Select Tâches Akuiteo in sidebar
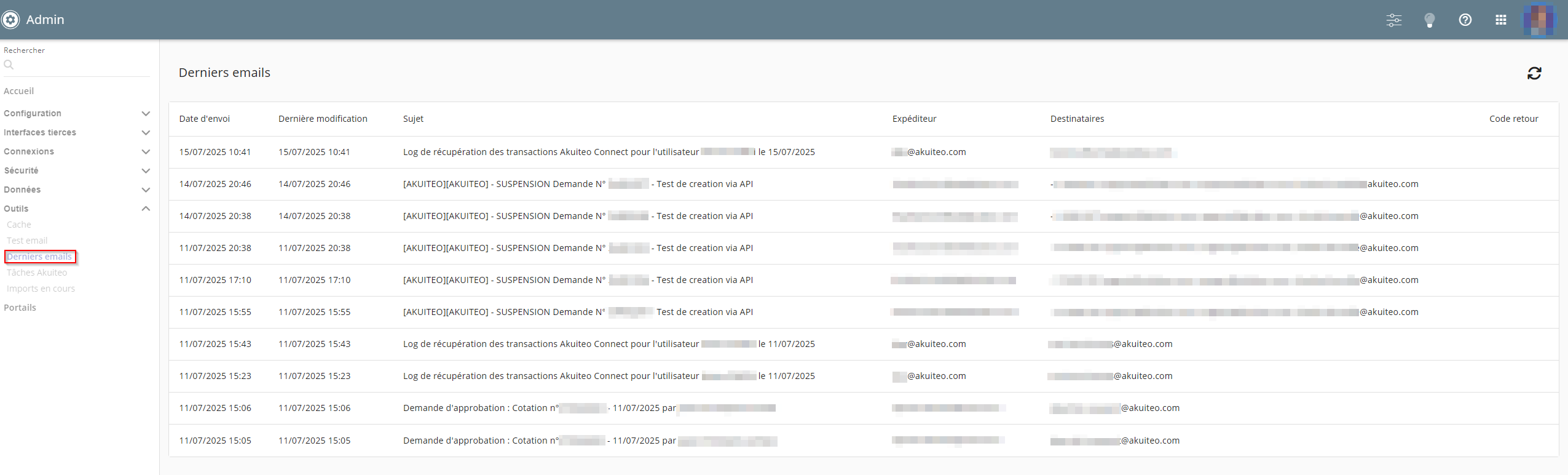The image size is (1568, 475). [37, 273]
